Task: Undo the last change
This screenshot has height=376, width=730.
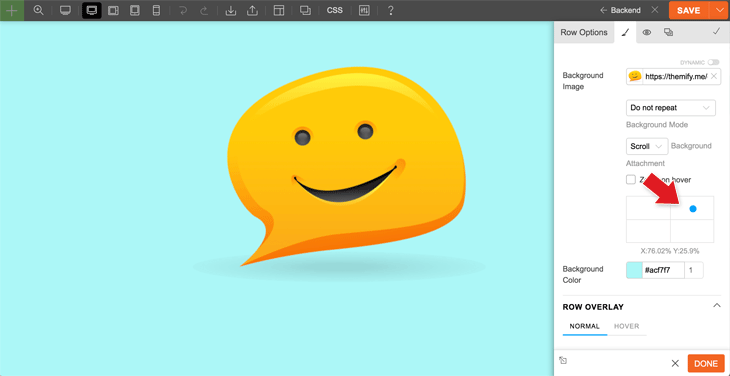Action: point(183,10)
